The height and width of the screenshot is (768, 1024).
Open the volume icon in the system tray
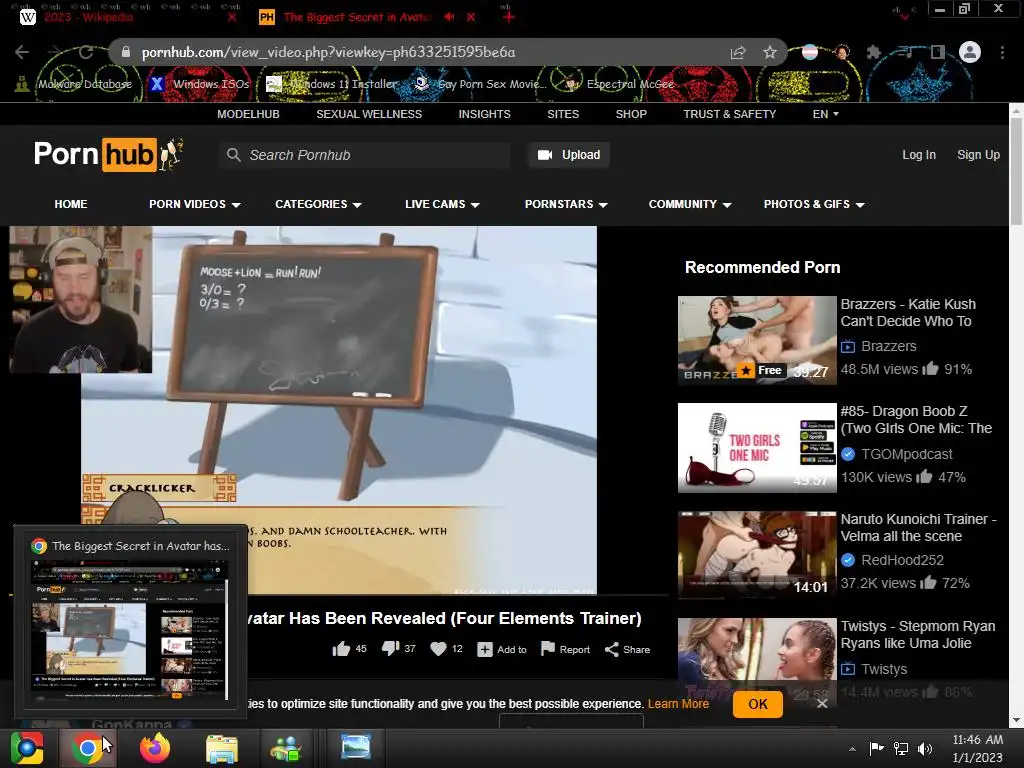click(x=925, y=748)
